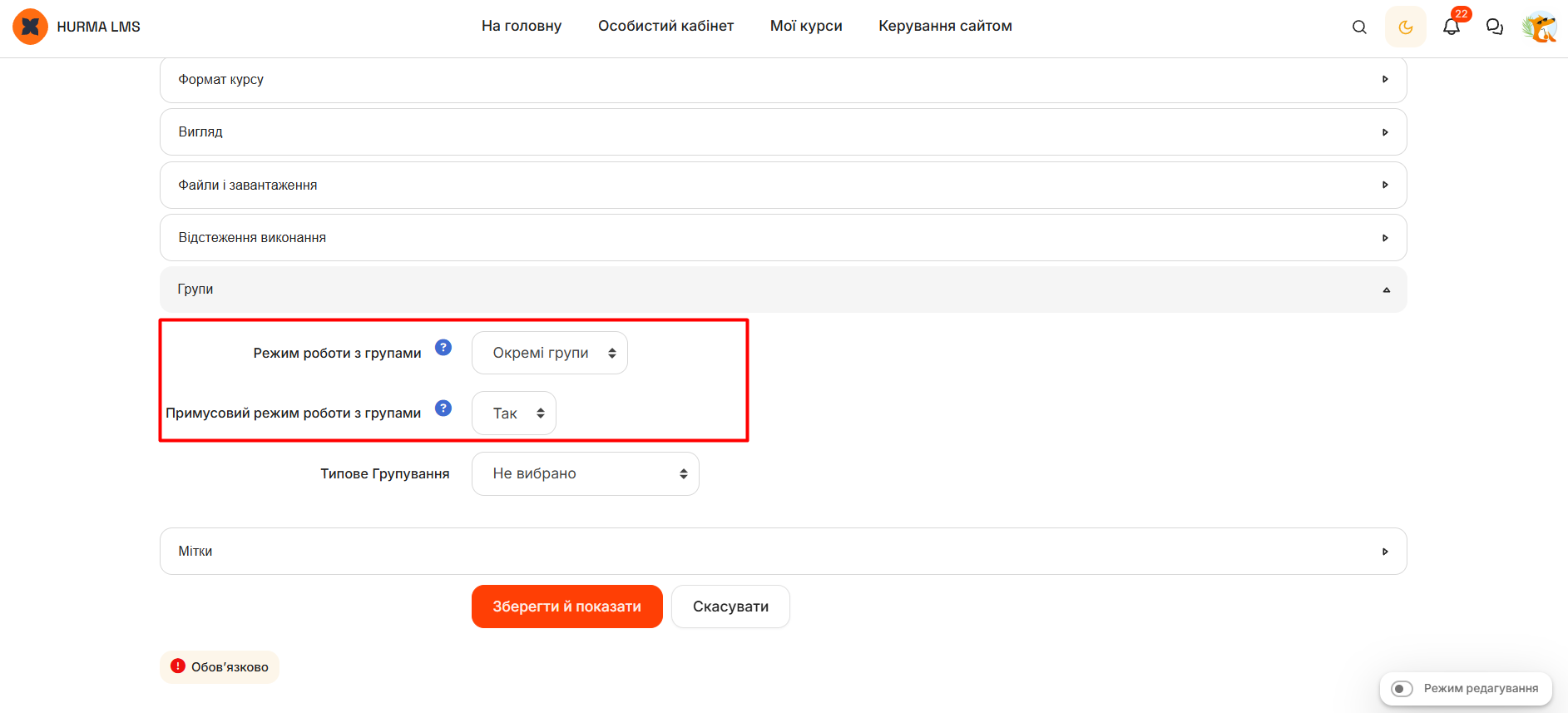Open Особистий кабінет
Viewport: 1568px width, 713px height.
(x=665, y=26)
